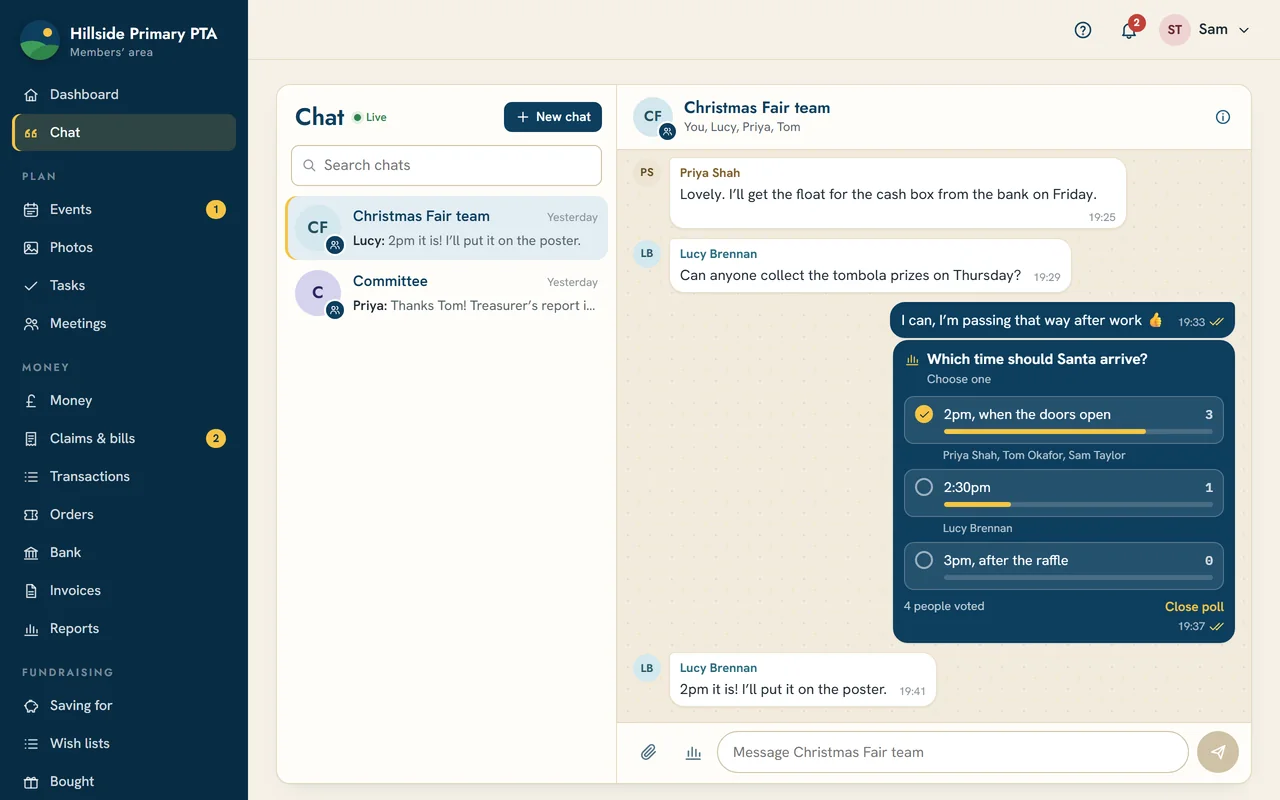Viewport: 1280px width, 800px height.
Task: Start a conversation with New chat button
Action: [x=553, y=117]
